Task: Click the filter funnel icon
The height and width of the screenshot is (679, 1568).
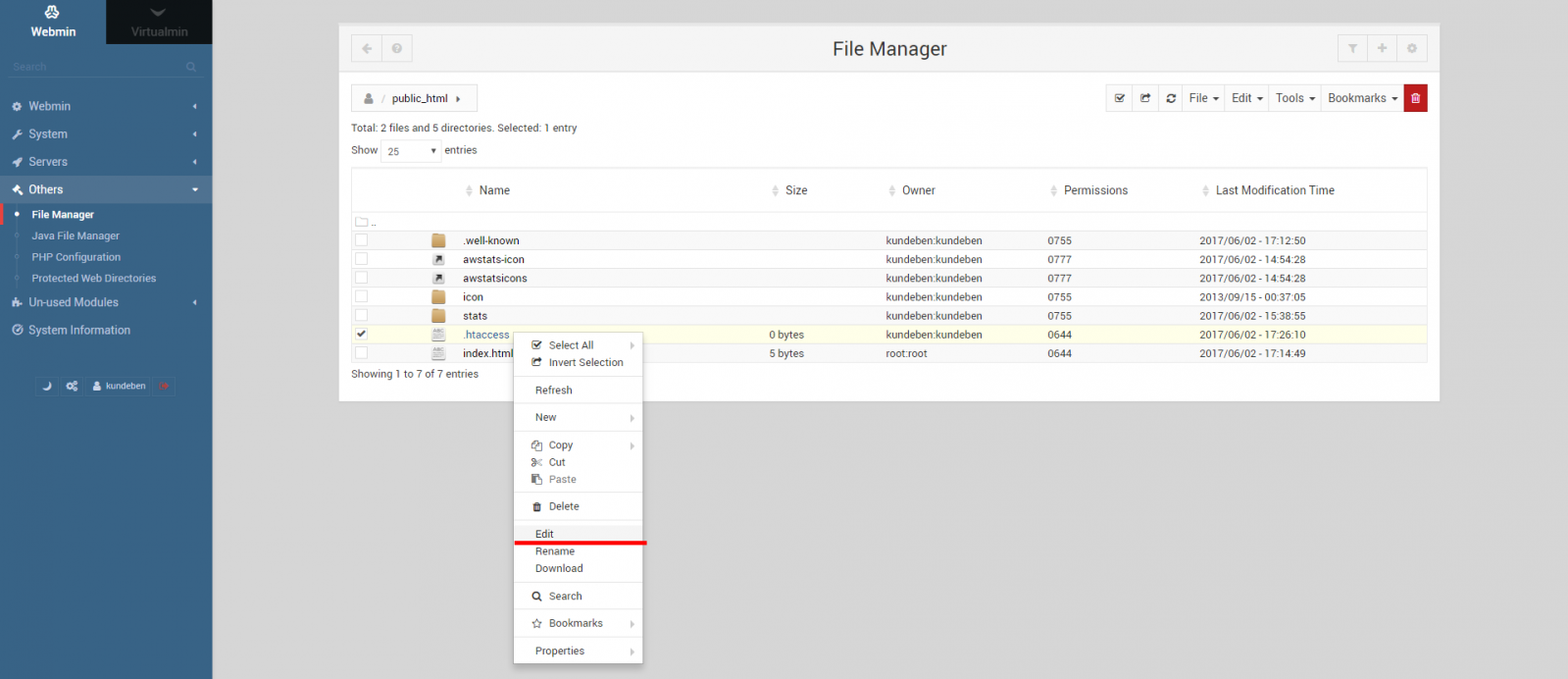Action: point(1352,48)
